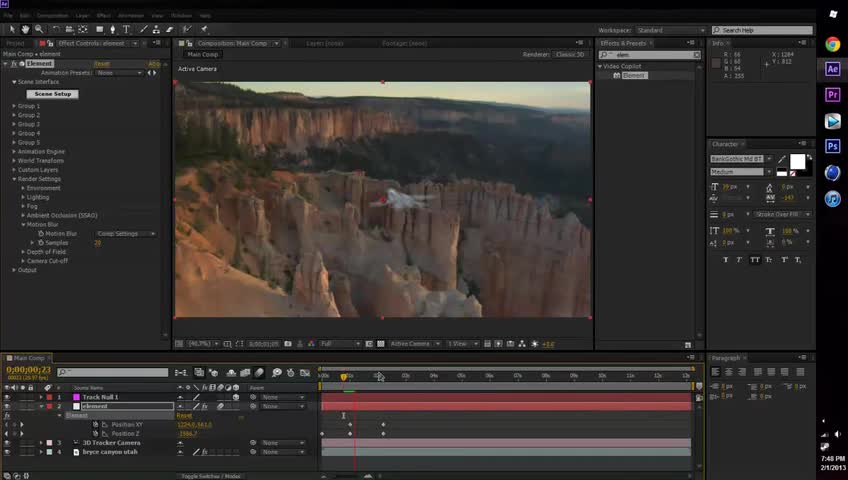
Task: Click the Scene Setup button
Action: coord(51,94)
